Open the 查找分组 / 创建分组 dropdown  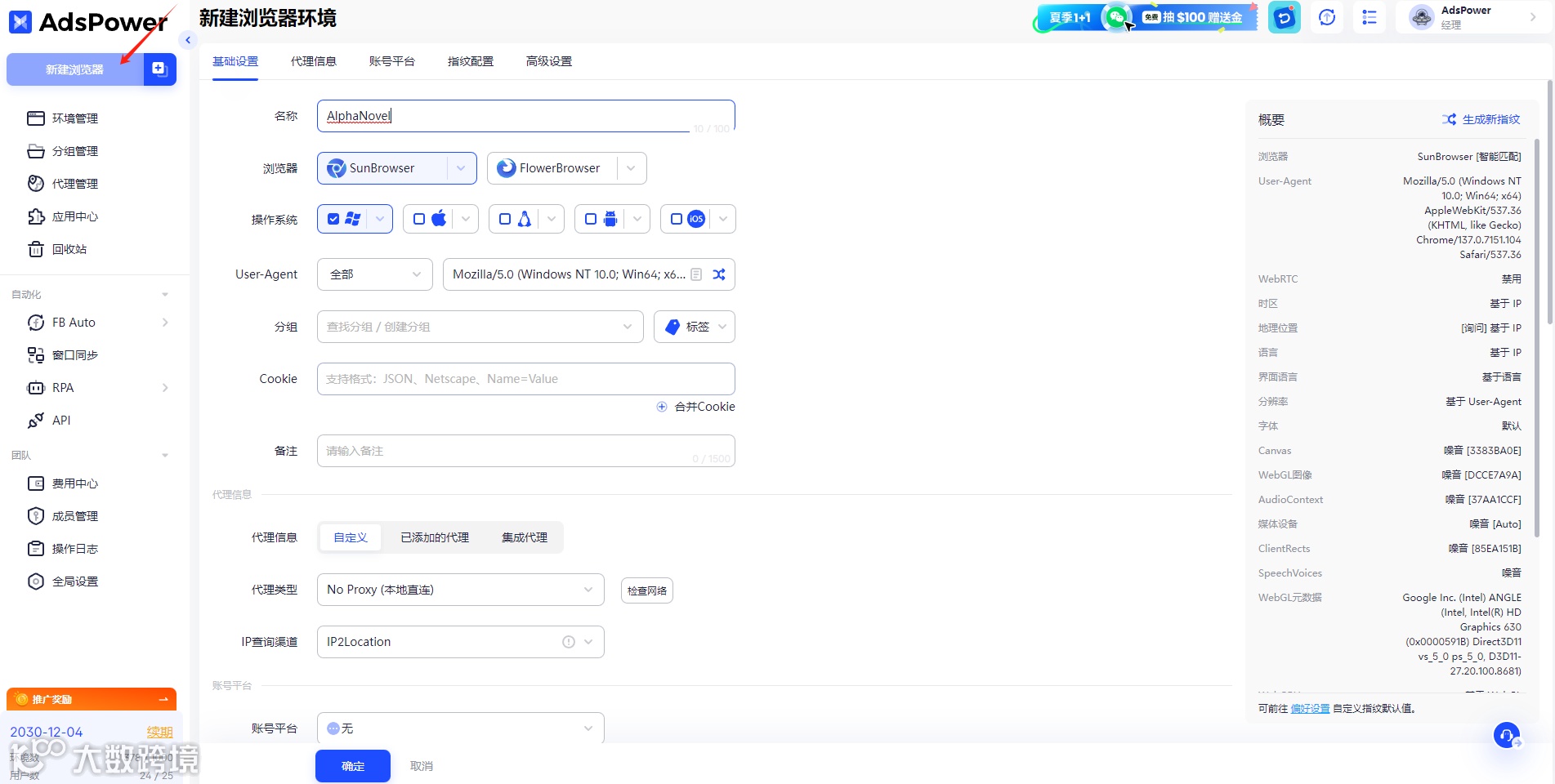tap(480, 327)
